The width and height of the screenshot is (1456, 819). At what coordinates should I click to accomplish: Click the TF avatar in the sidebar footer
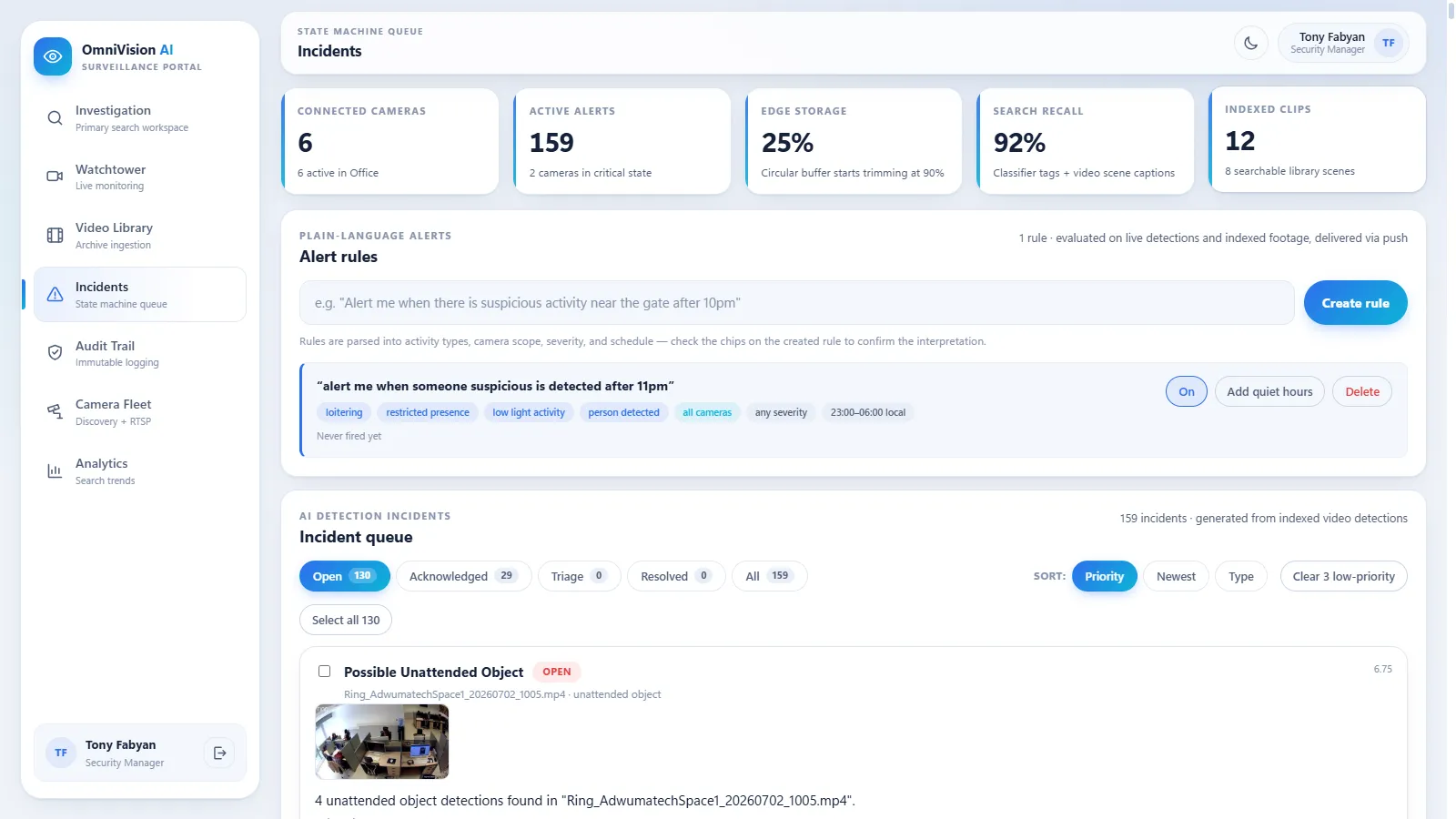[61, 753]
